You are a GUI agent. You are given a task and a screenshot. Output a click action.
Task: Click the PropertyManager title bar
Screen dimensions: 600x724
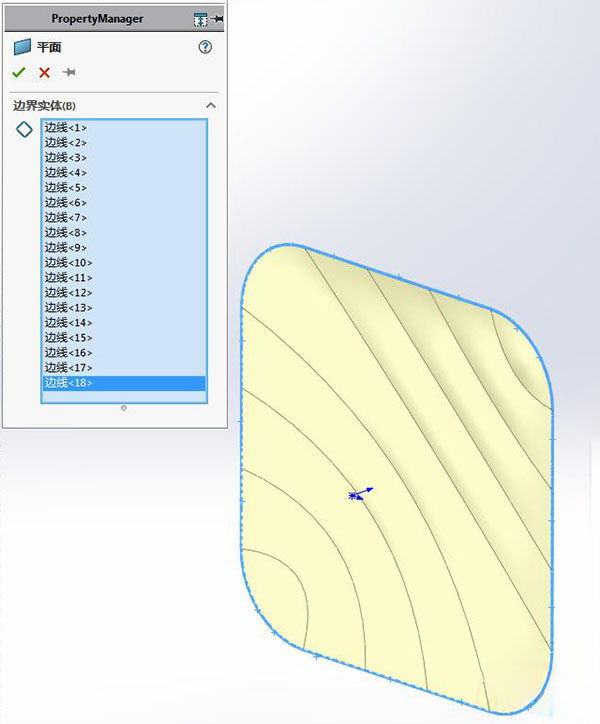(114, 19)
